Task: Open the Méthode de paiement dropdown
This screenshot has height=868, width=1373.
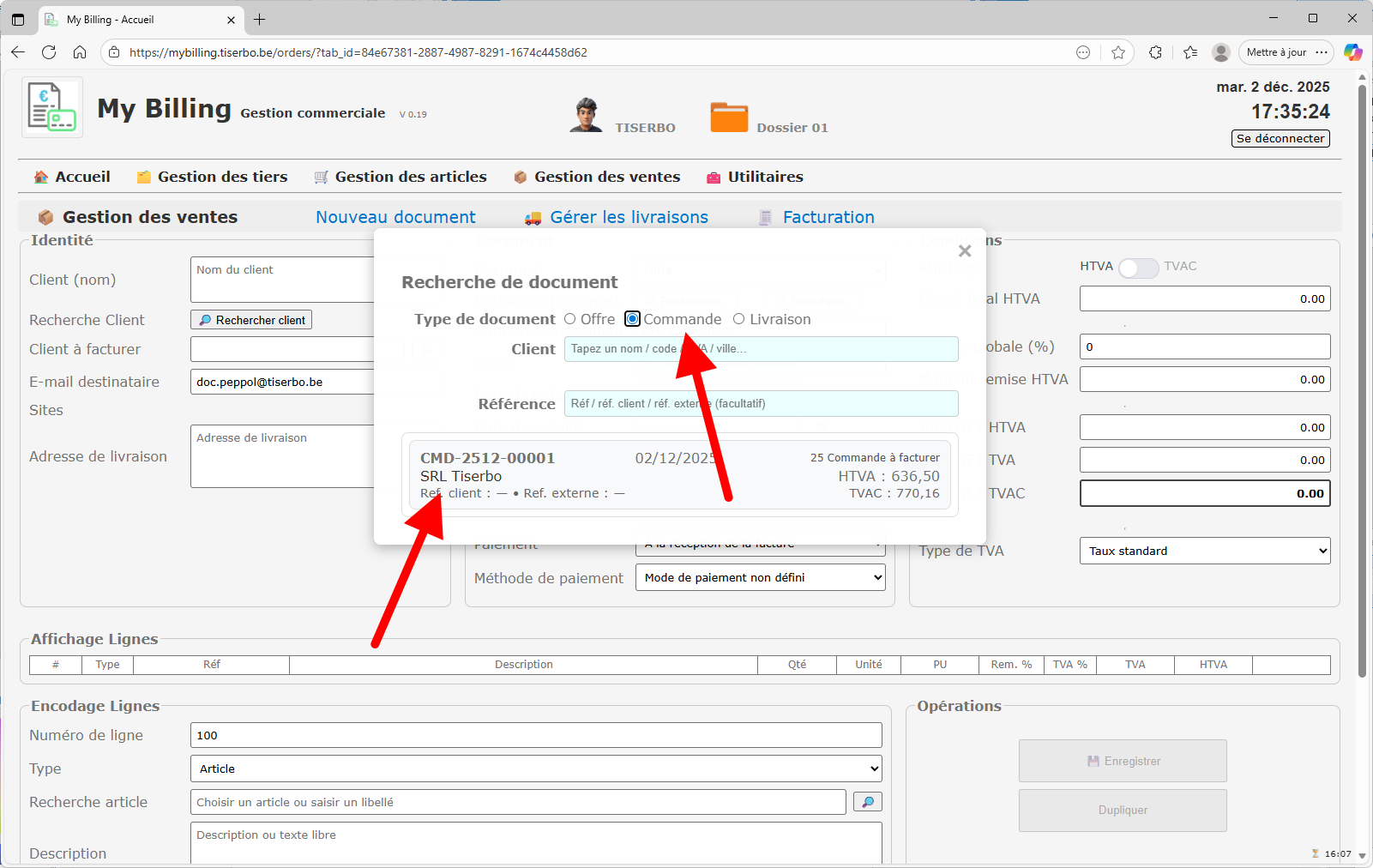Action: tap(760, 577)
